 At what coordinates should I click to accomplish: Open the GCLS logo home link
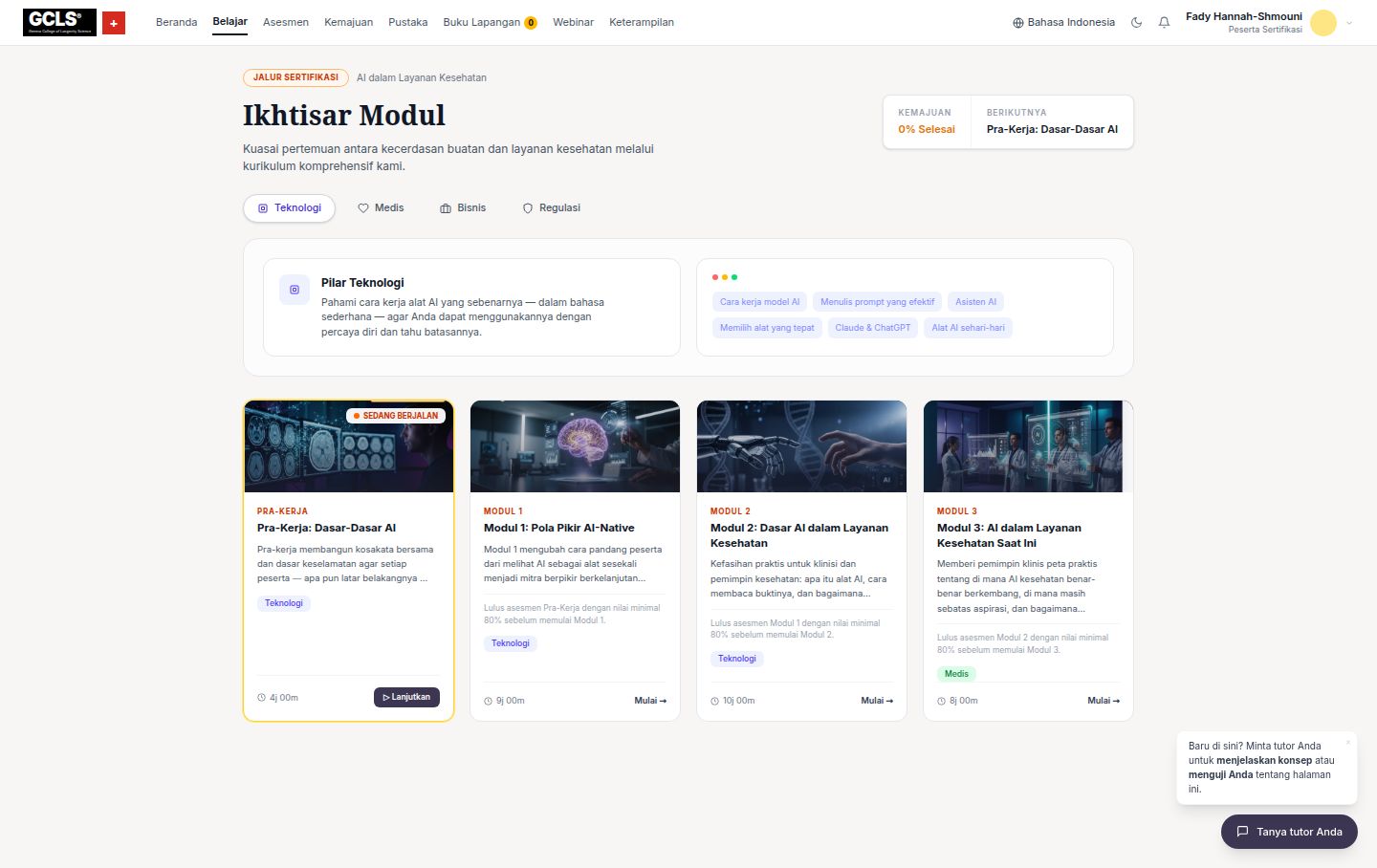(59, 22)
